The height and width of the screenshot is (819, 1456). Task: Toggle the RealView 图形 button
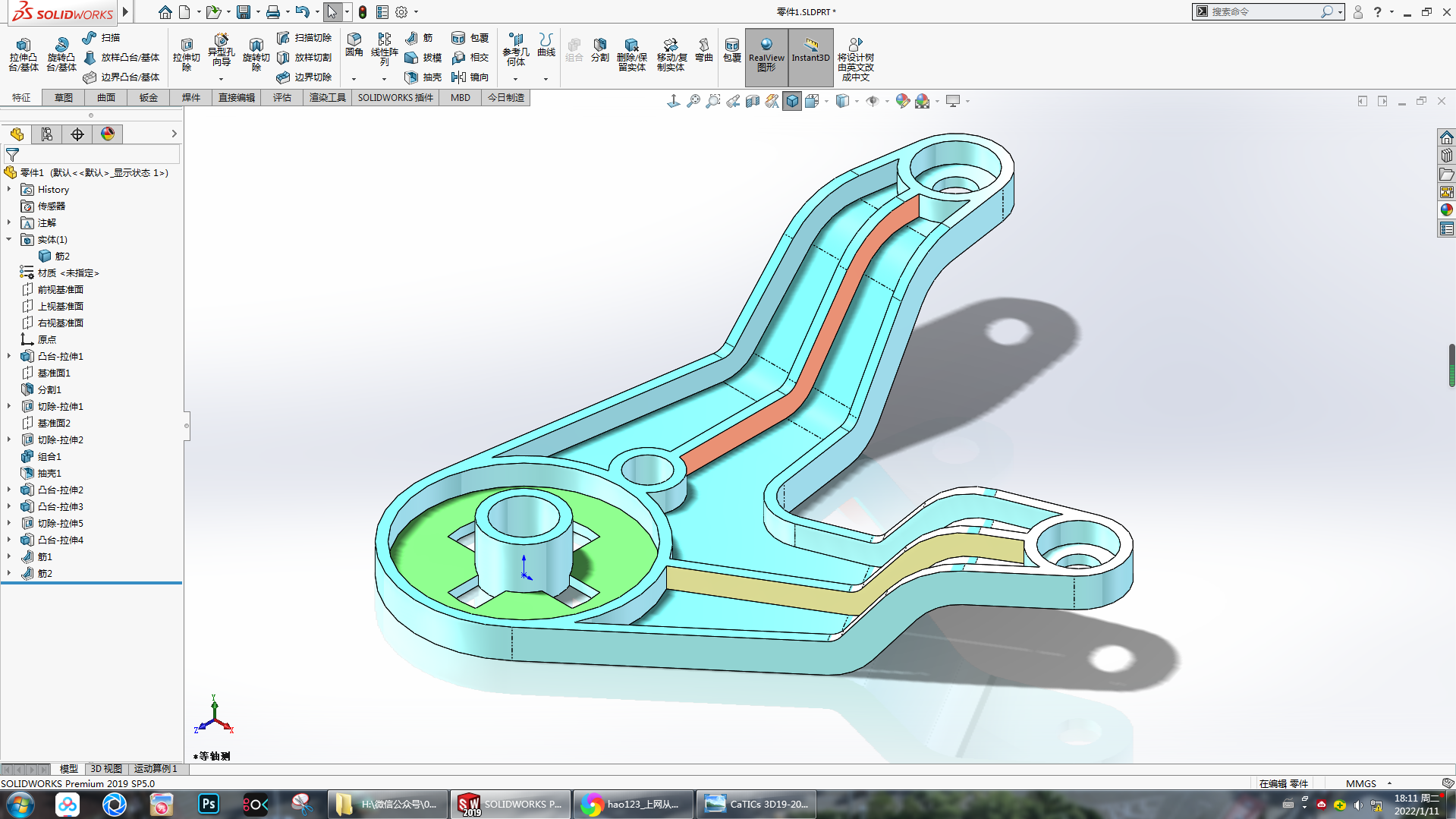tap(766, 55)
